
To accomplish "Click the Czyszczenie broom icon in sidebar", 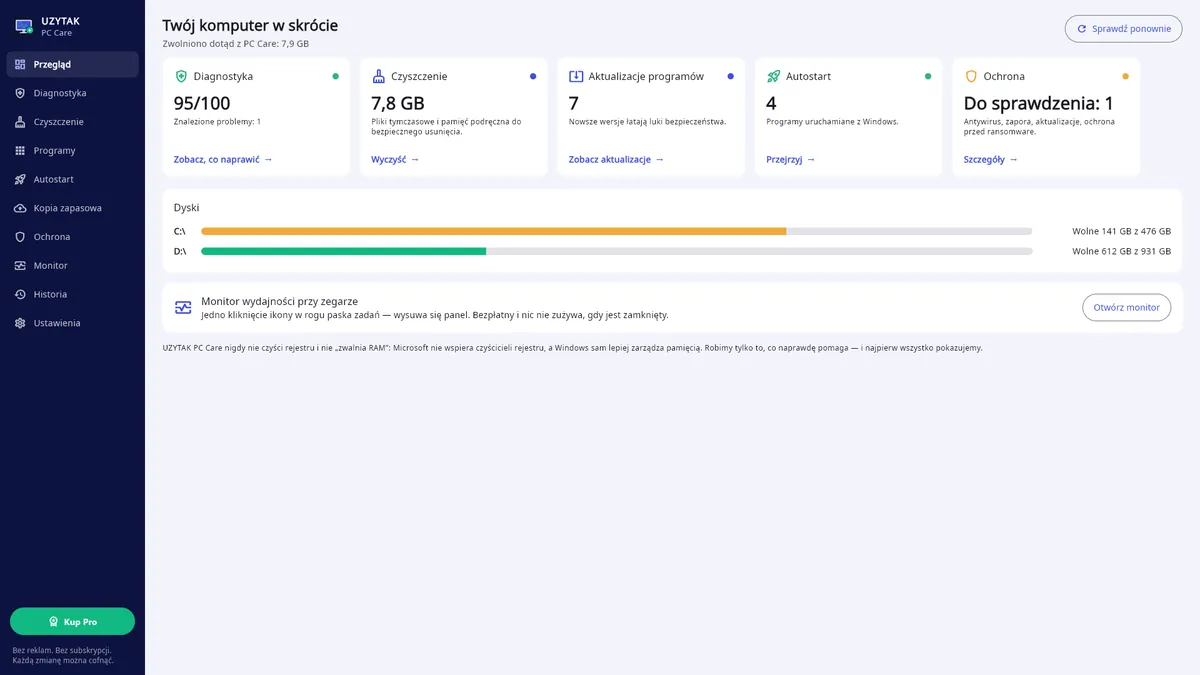I will [20, 122].
